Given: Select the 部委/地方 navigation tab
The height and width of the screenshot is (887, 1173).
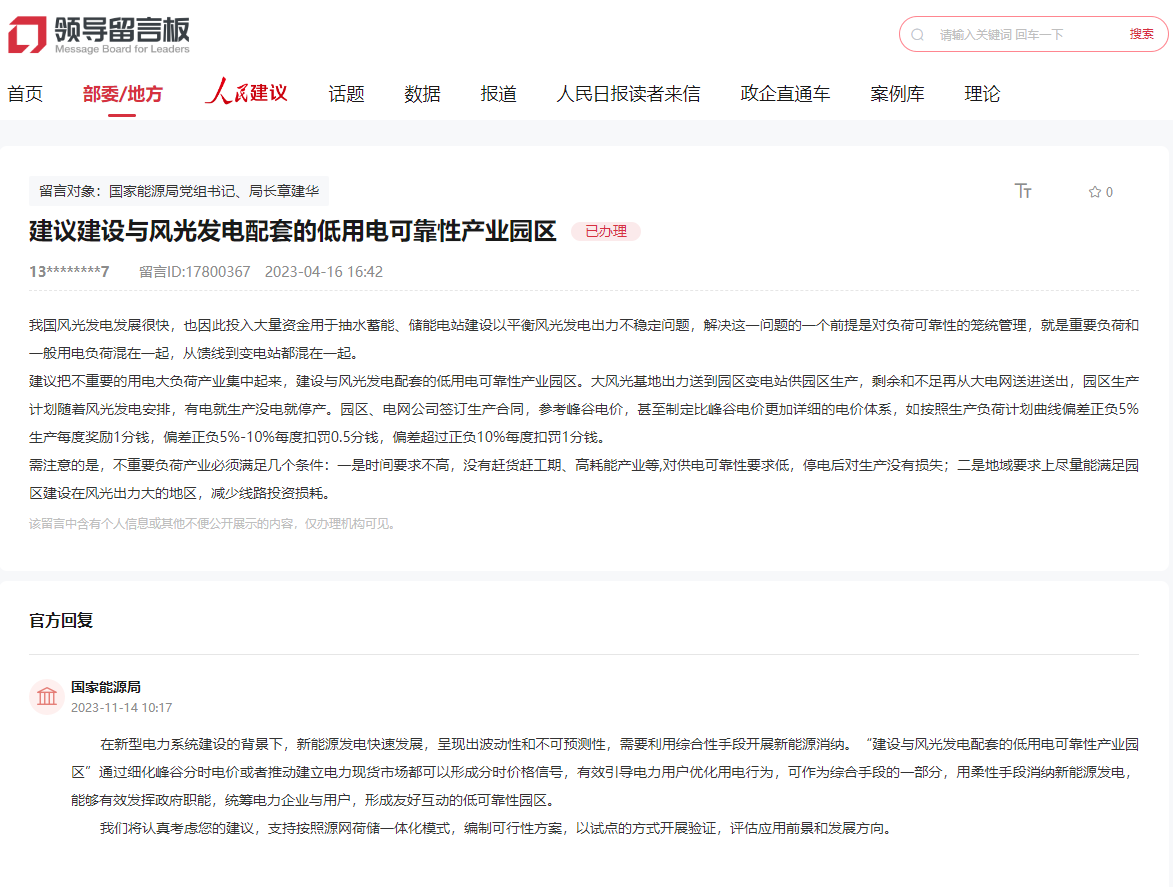Looking at the screenshot, I should 122,94.
